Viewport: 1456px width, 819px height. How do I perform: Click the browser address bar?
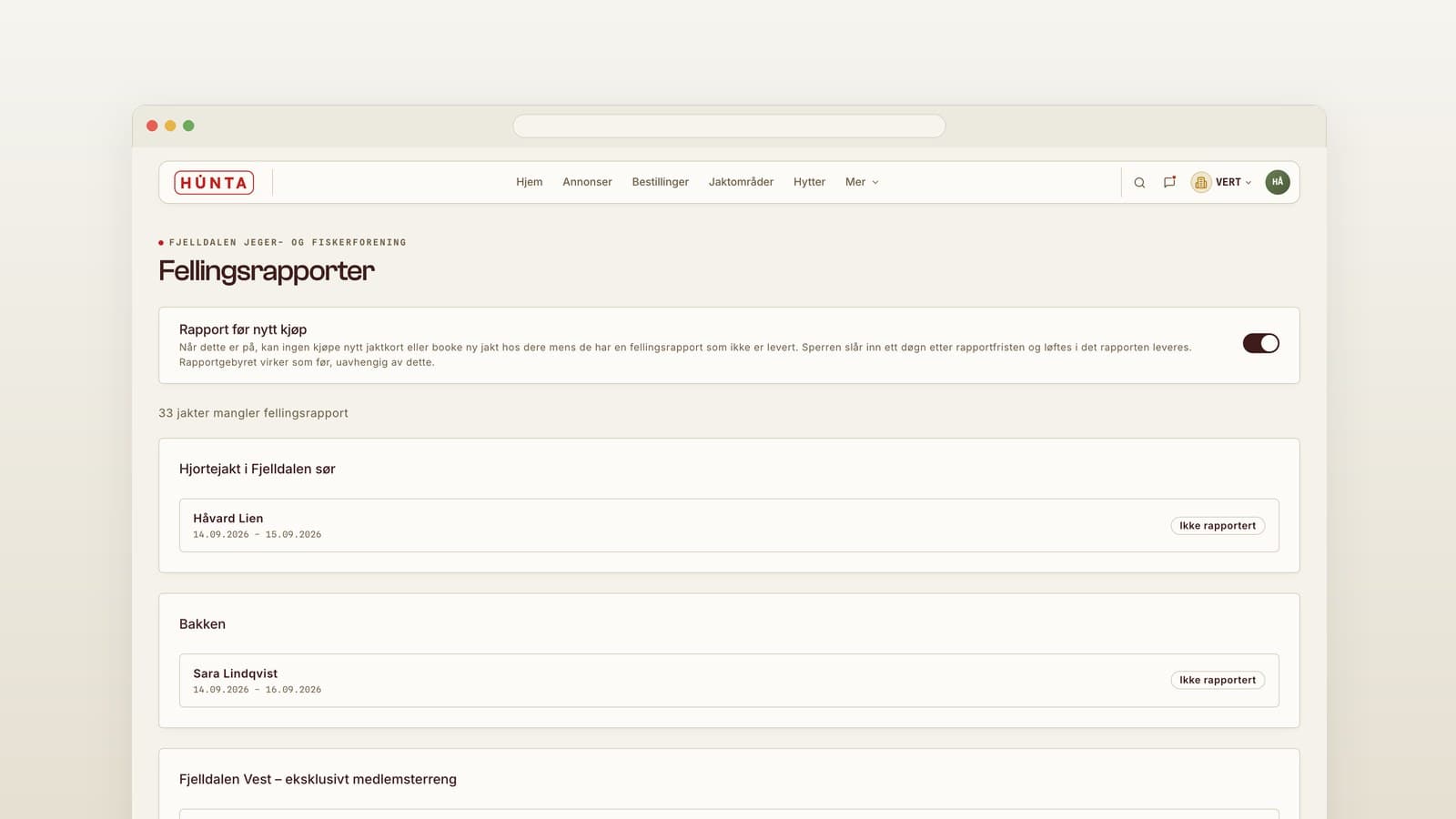(x=729, y=126)
